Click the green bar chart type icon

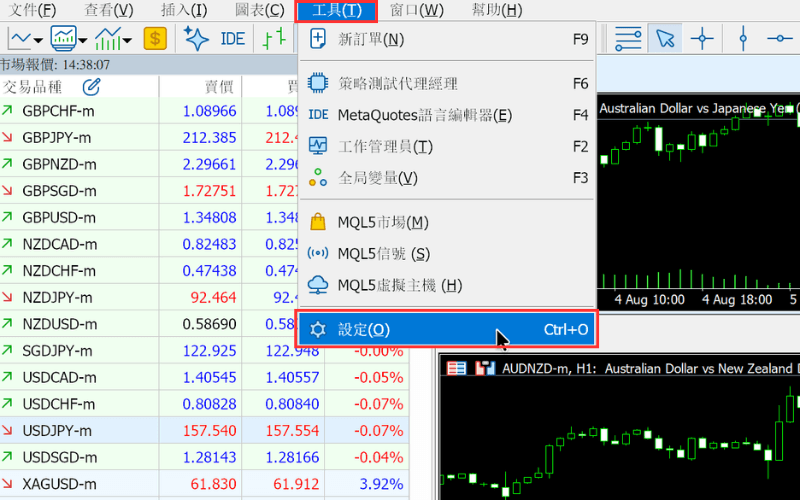[x=274, y=39]
